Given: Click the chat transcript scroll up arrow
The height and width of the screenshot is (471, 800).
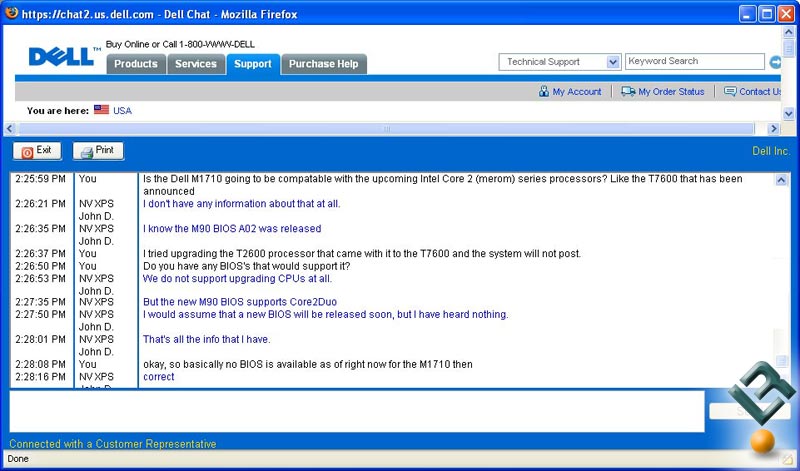Looking at the screenshot, I should coord(781,180).
